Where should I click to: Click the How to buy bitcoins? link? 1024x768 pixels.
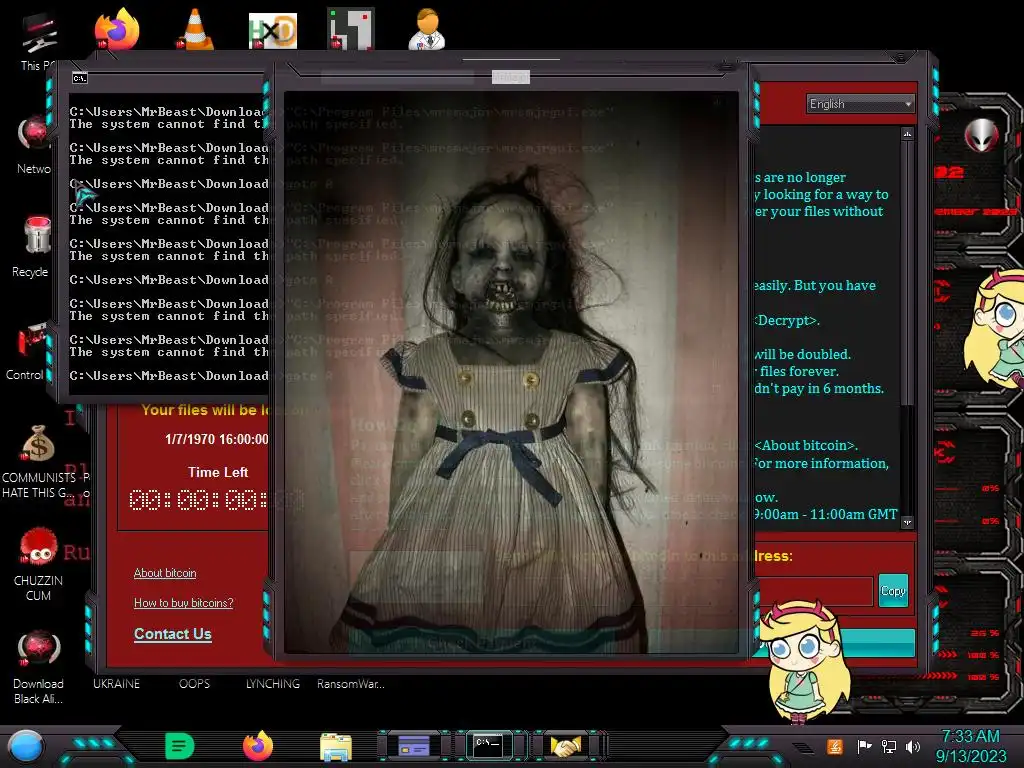pyautogui.click(x=184, y=603)
